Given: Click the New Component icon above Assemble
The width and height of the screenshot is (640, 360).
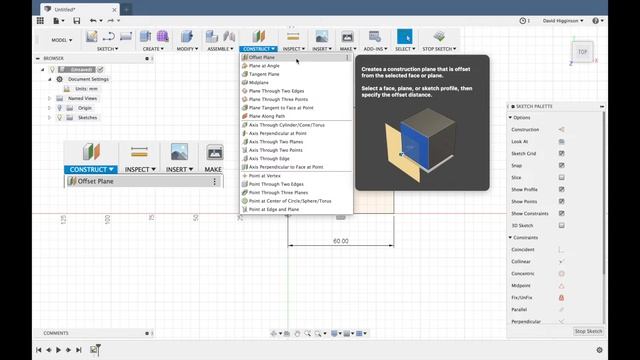Looking at the screenshot, I should [211, 37].
